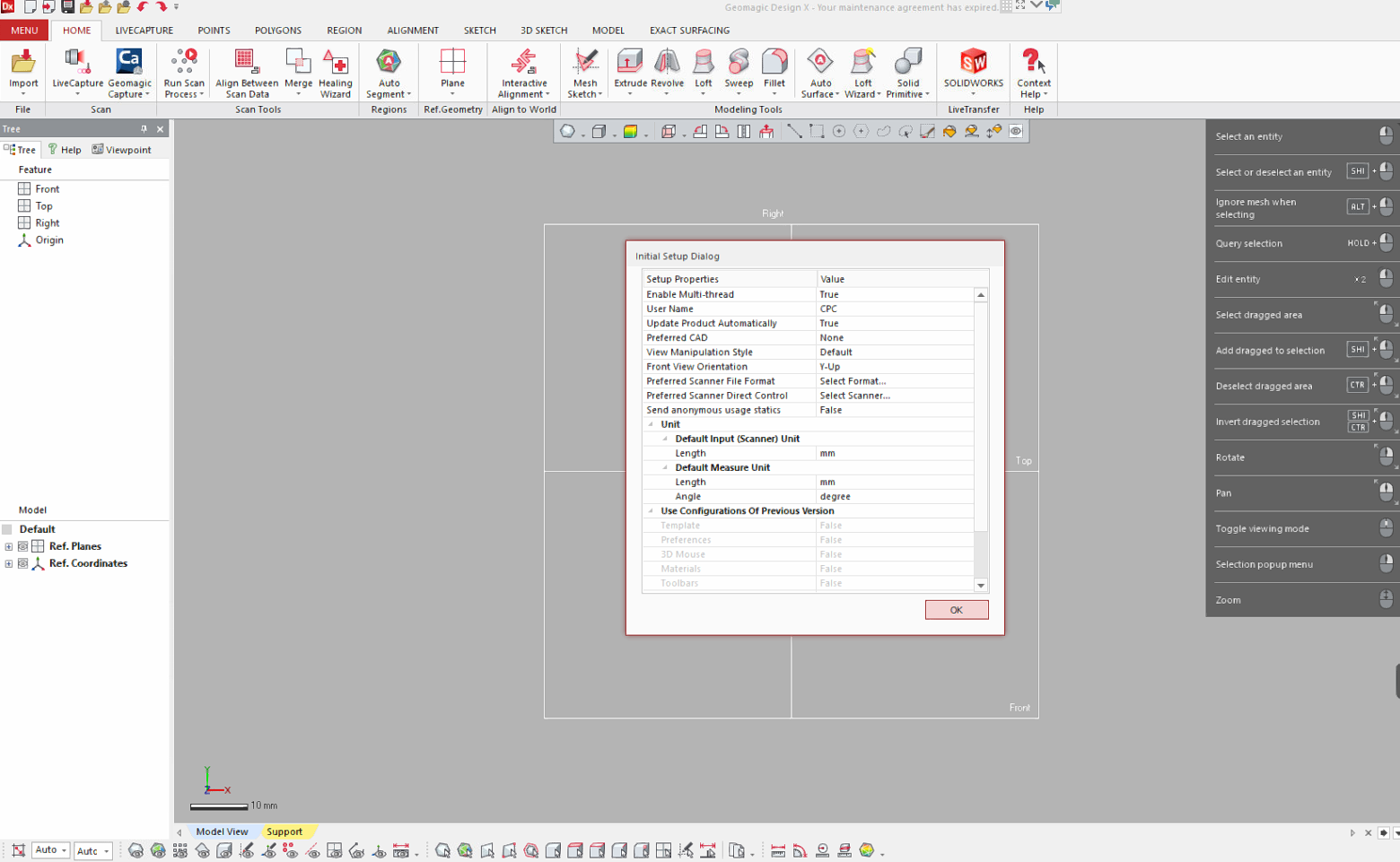Choose rectangle selection mode in viewport toolbar
1400x862 pixels.
pyautogui.click(x=817, y=131)
